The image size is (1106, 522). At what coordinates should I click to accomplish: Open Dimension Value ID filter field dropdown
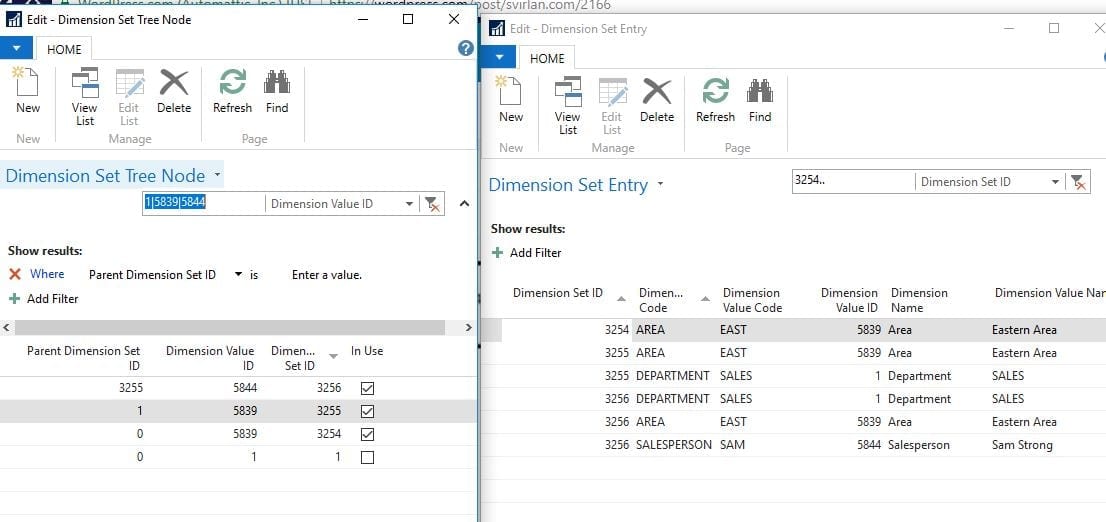[x=409, y=204]
